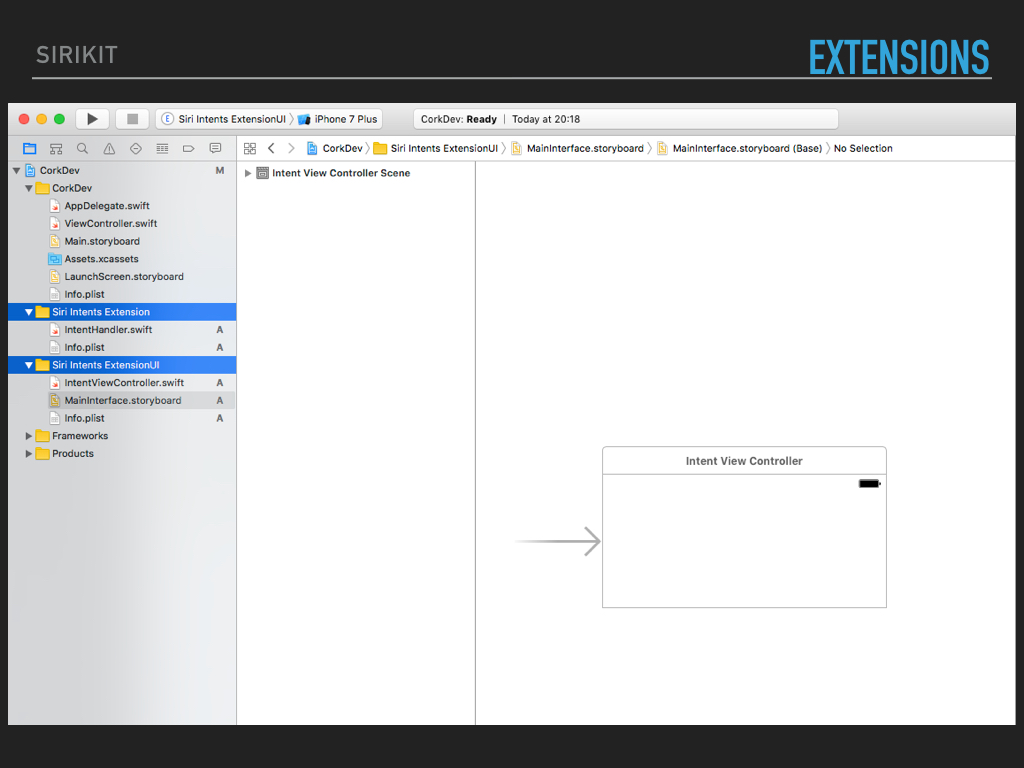Open IntentHandler.swift

[x=122, y=329]
